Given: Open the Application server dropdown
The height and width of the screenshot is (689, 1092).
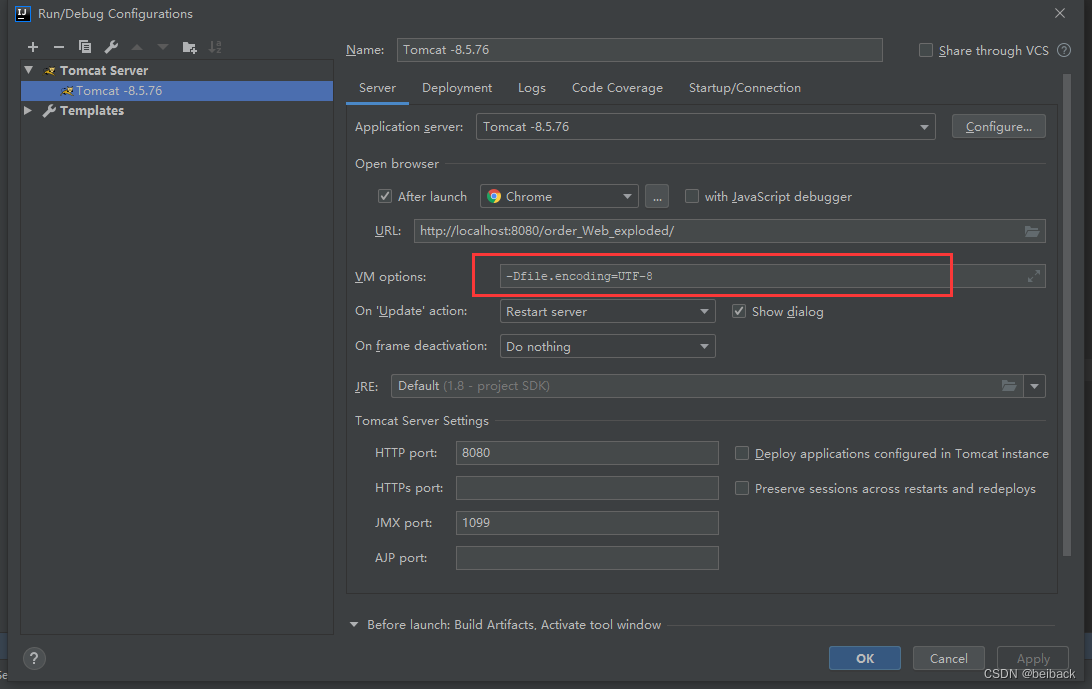Looking at the screenshot, I should tap(705, 127).
